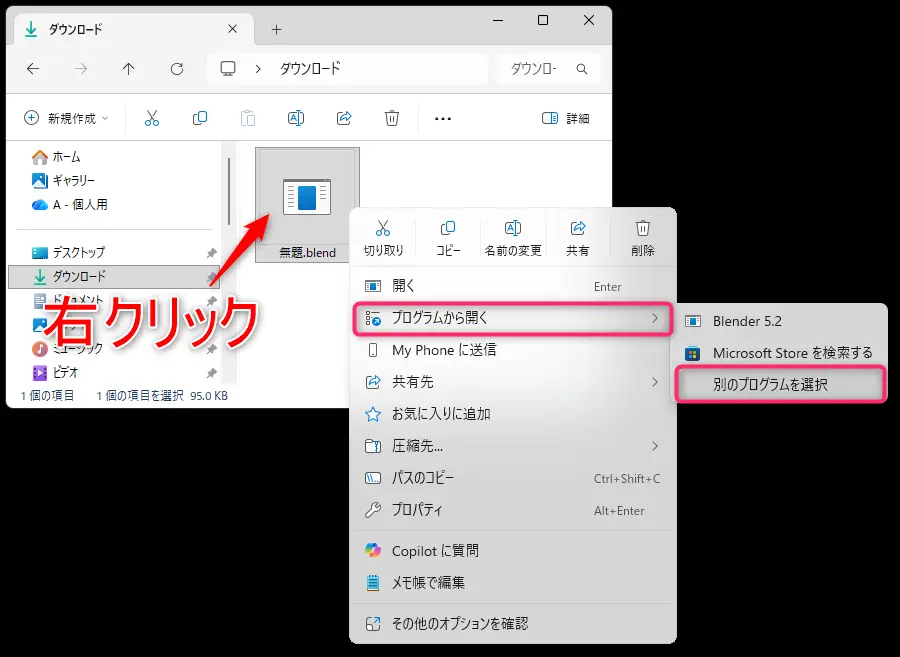Open A - 個人用 OneDrive entry
This screenshot has height=657, width=900.
pos(69,205)
